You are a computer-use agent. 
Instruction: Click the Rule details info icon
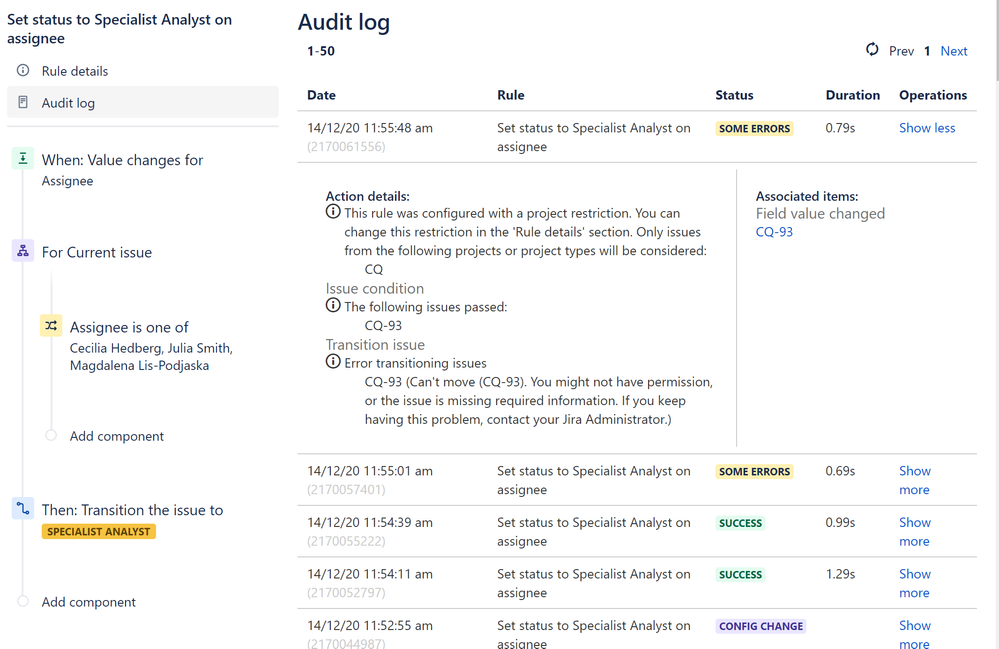pyautogui.click(x=23, y=70)
